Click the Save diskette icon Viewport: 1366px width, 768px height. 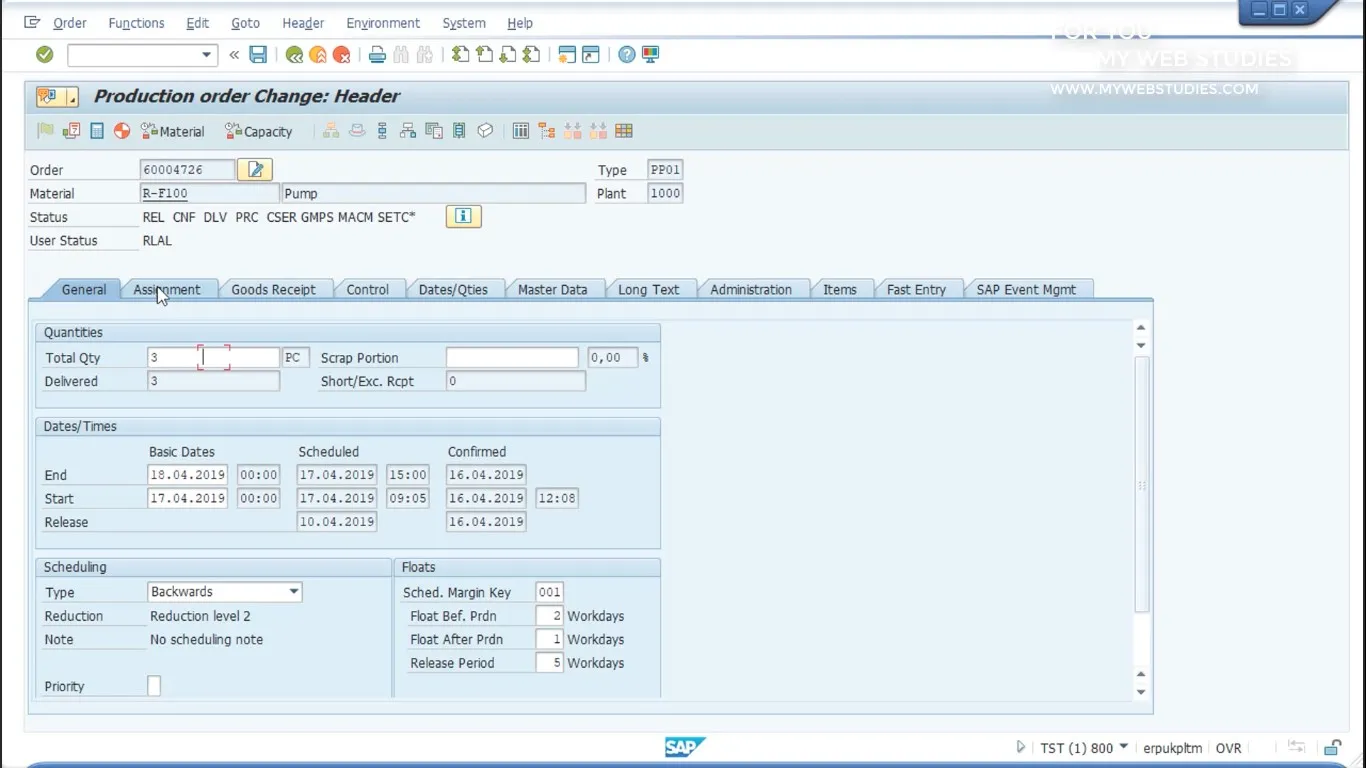[x=258, y=54]
